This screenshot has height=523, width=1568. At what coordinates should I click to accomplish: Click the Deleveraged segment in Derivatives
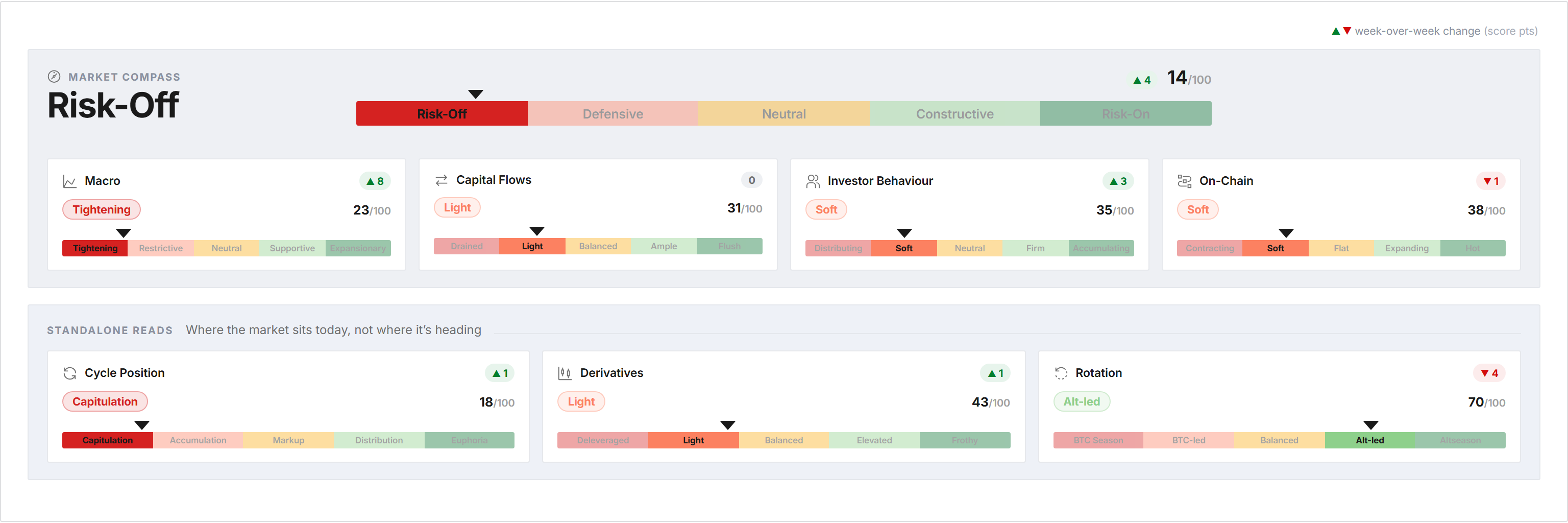(603, 440)
